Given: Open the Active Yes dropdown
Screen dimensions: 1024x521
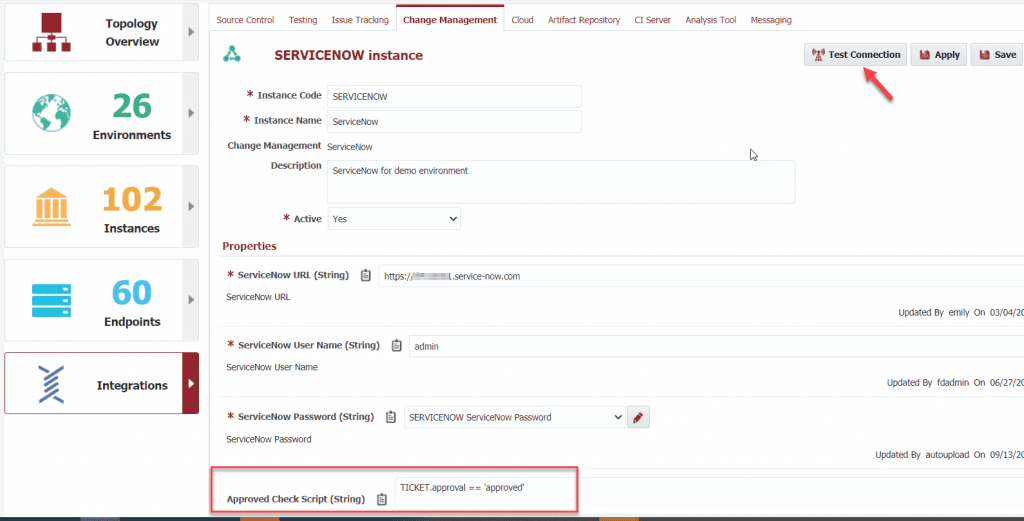Looking at the screenshot, I should pyautogui.click(x=394, y=218).
